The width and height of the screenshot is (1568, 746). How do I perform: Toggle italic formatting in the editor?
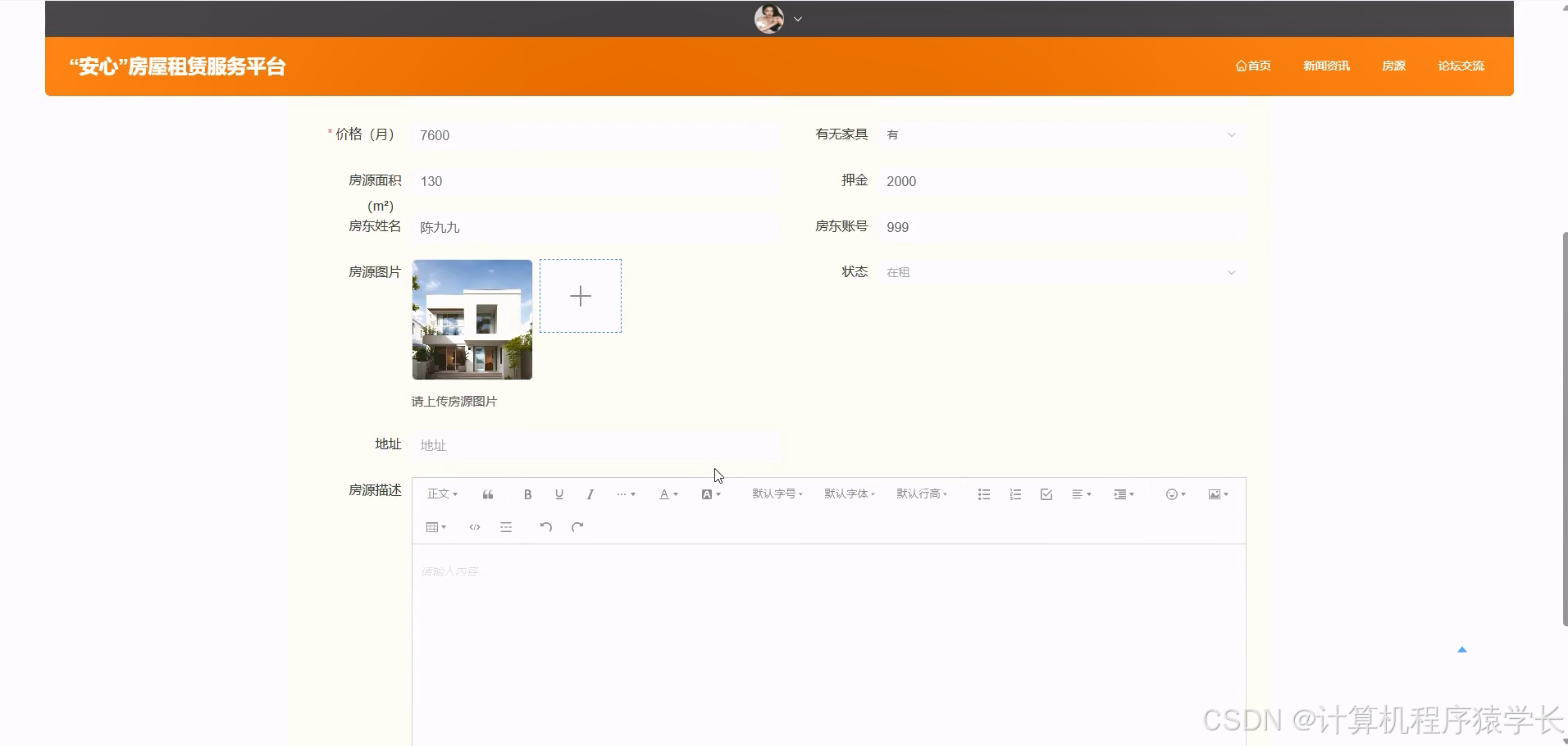(x=590, y=494)
